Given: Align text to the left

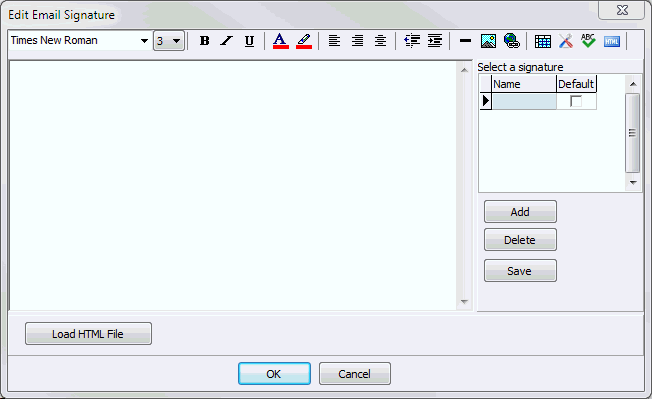Looking at the screenshot, I should coord(334,41).
